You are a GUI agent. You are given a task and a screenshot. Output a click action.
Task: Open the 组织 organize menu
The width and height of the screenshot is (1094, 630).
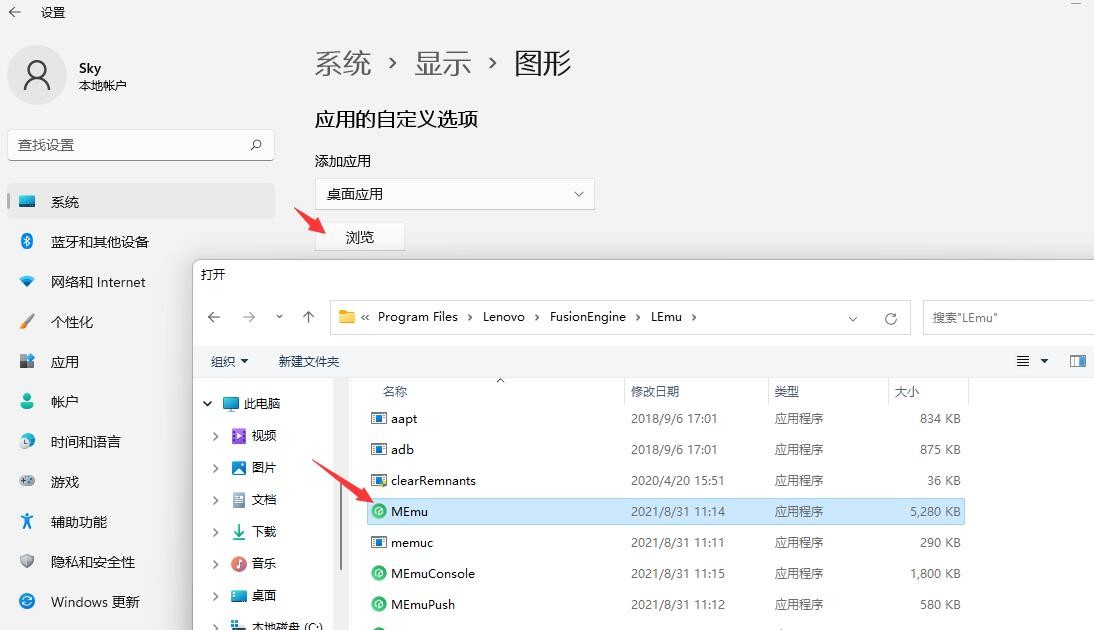230,361
